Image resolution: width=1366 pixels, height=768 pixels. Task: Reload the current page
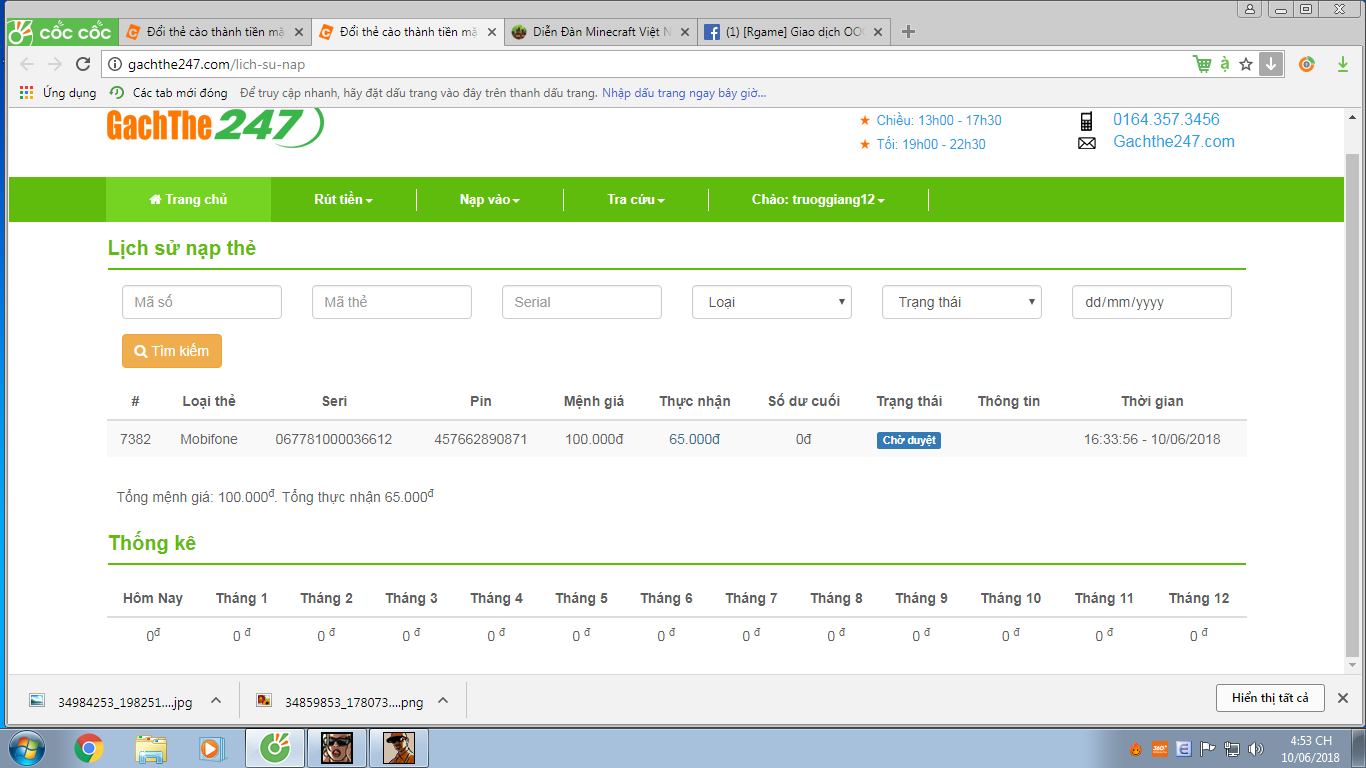(x=83, y=64)
